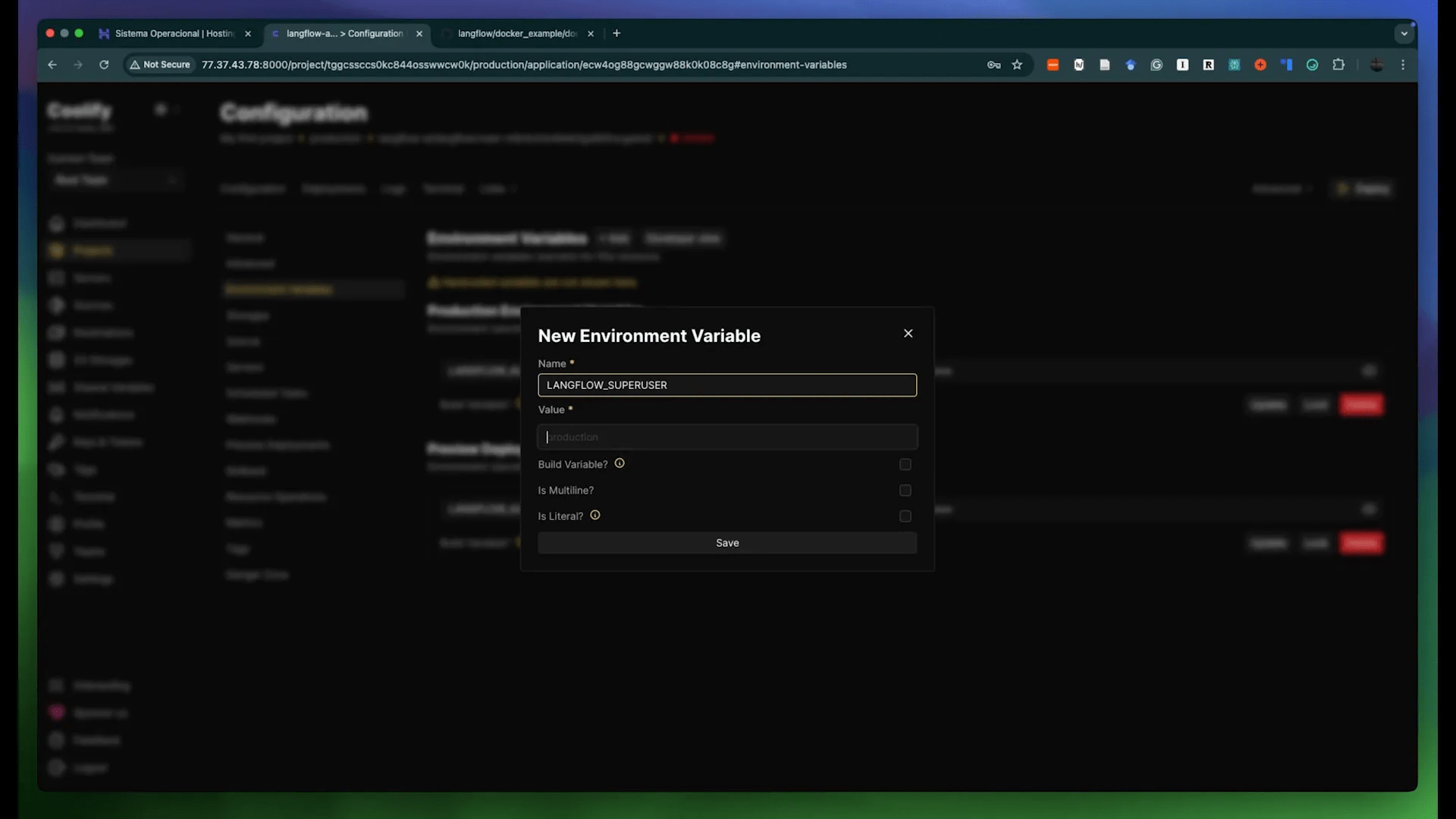Viewport: 1456px width, 819px height.
Task: Open the Grammarly-style G extension icon
Action: [x=1156, y=65]
